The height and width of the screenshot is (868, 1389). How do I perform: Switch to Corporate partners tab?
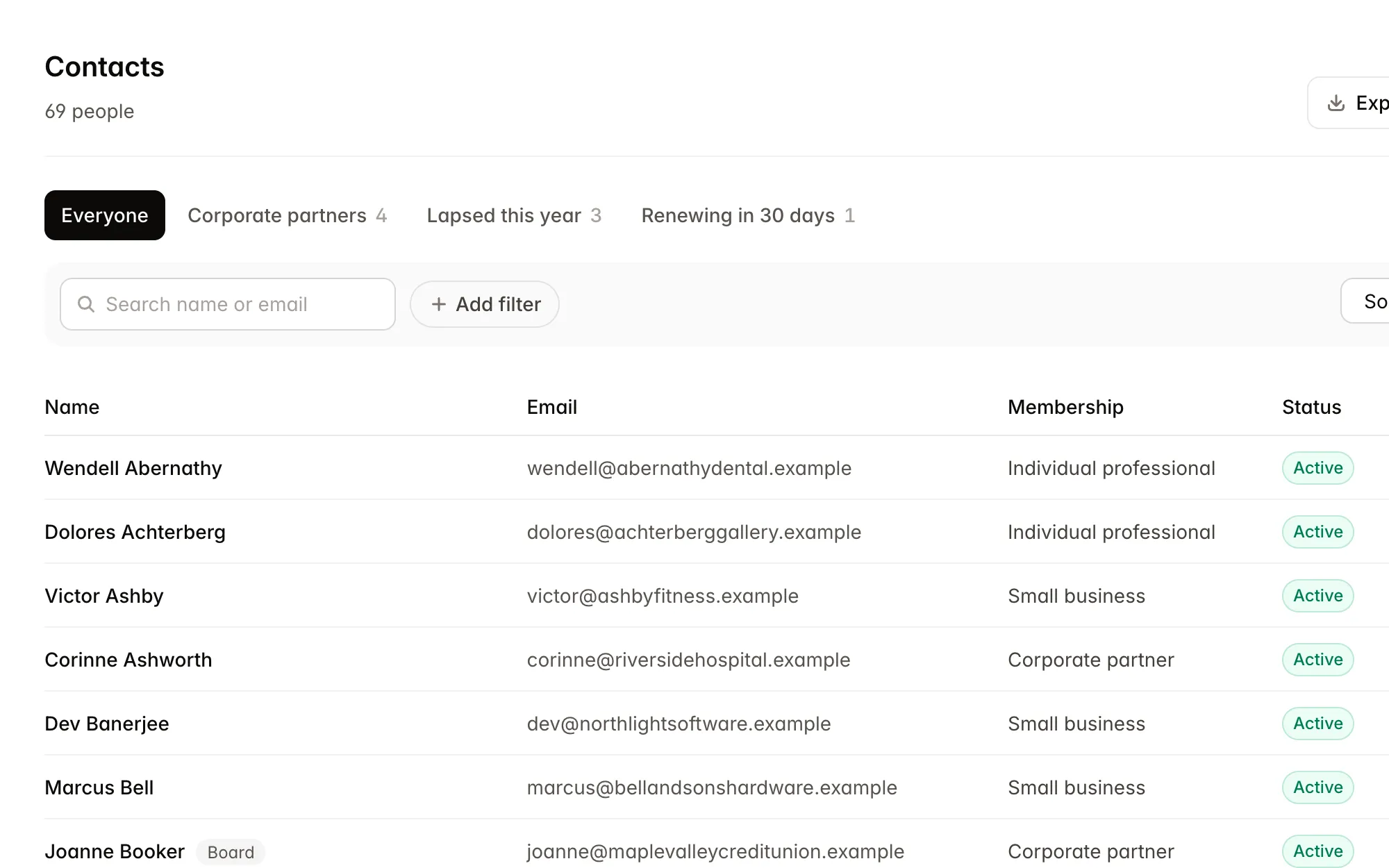point(287,215)
